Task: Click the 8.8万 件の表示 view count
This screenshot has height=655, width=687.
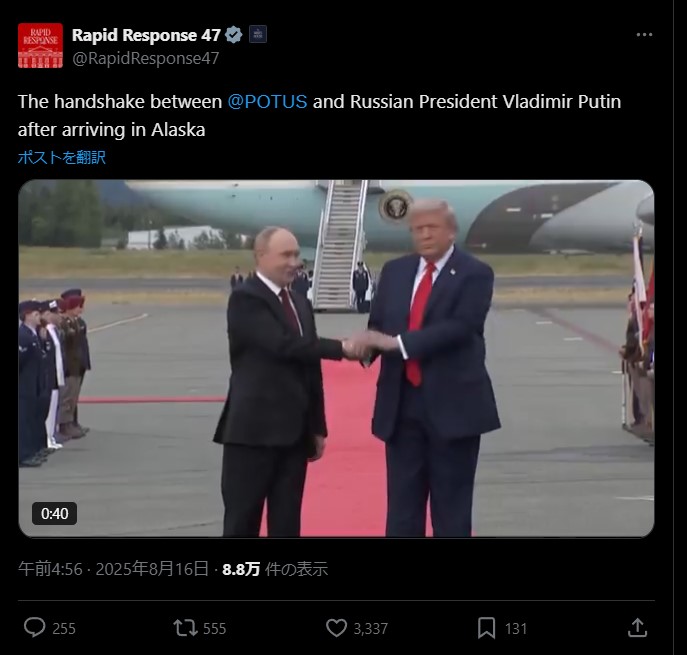Action: point(275,569)
